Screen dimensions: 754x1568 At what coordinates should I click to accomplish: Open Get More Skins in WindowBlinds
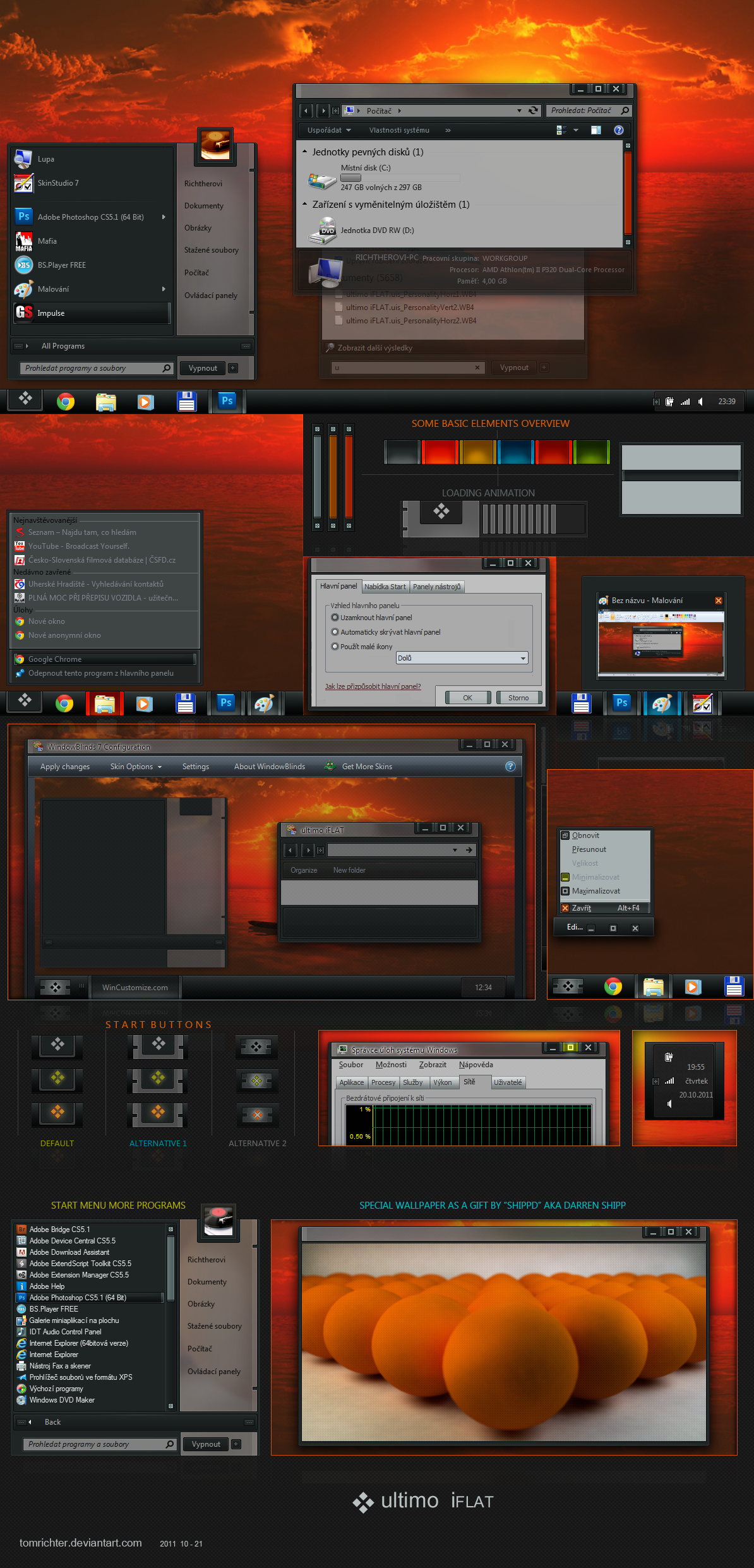(x=359, y=767)
